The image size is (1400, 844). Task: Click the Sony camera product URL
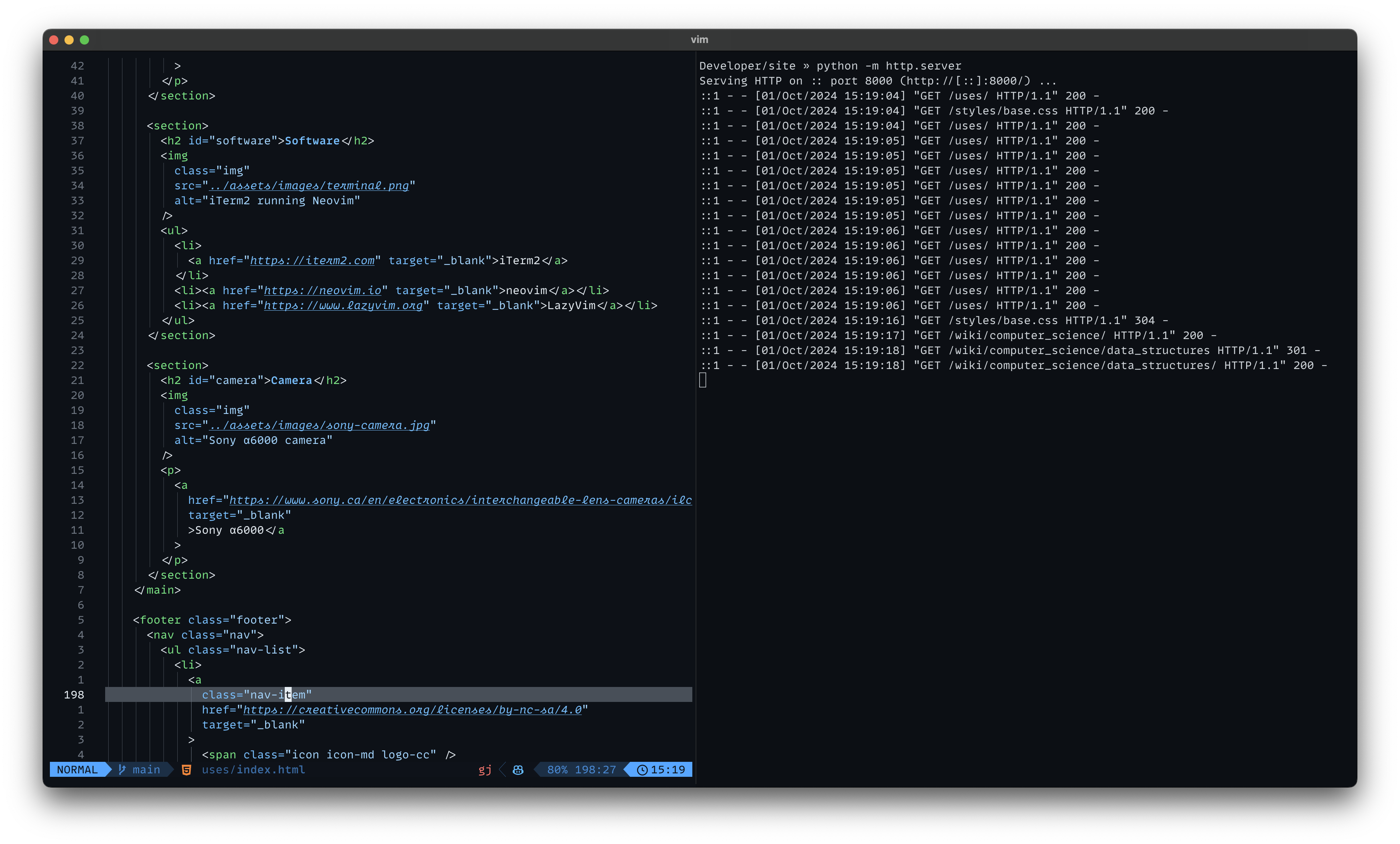tap(460, 500)
